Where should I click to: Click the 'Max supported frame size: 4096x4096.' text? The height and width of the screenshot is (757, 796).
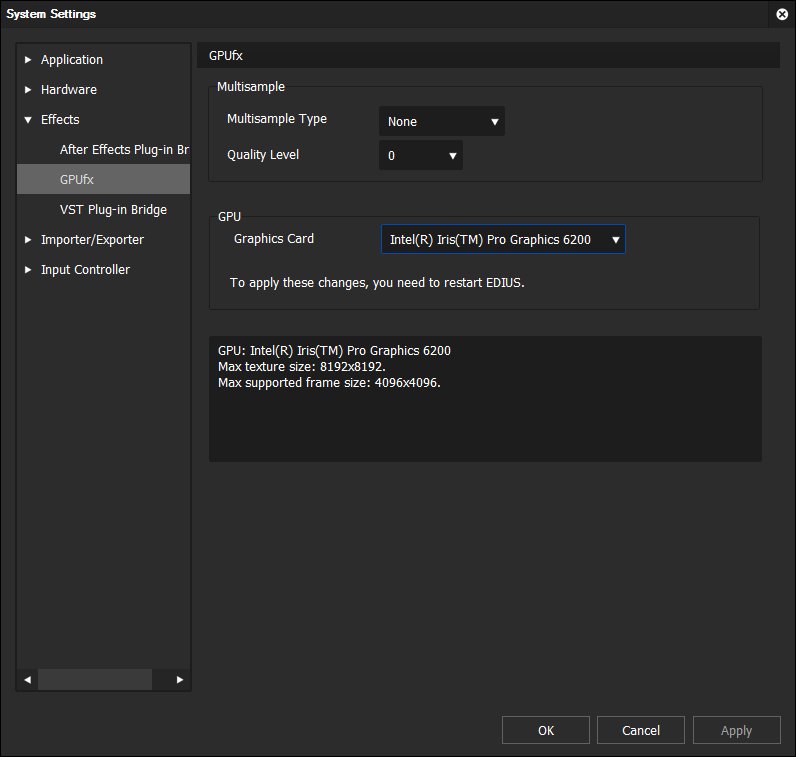329,383
